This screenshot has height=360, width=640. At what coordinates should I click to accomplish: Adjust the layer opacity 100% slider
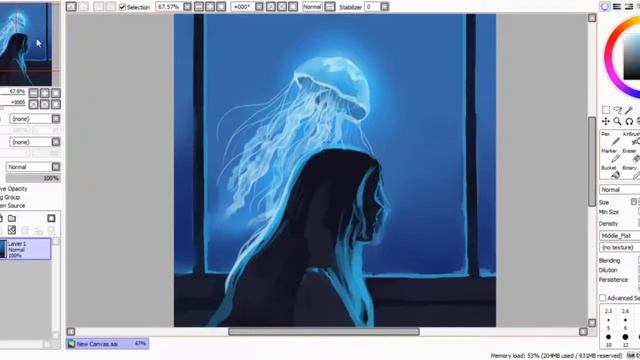[33, 178]
